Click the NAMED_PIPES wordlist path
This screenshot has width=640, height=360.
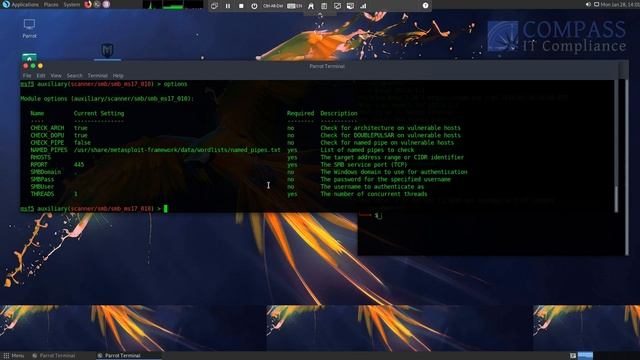pyautogui.click(x=177, y=150)
